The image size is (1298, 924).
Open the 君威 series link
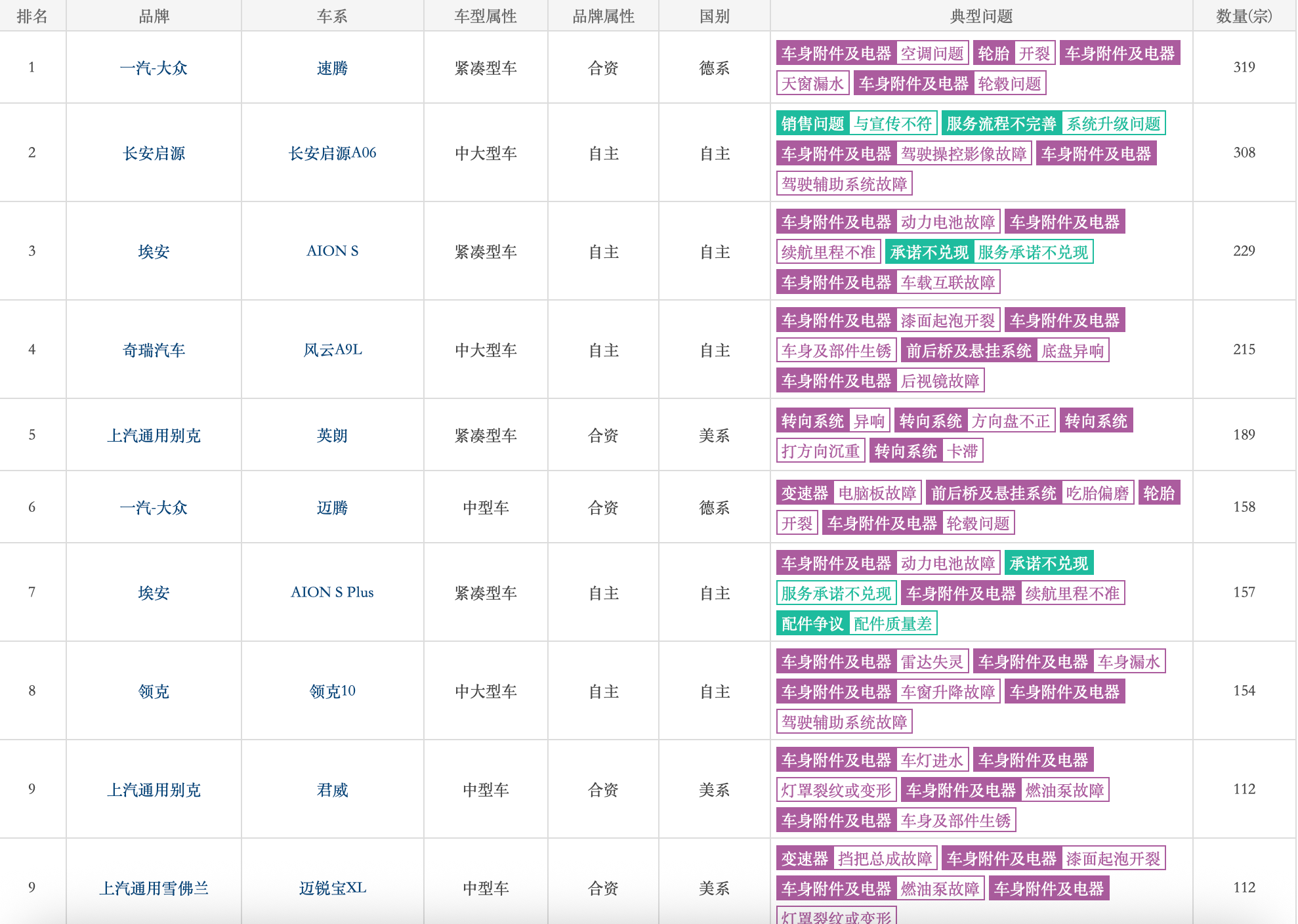[x=332, y=789]
